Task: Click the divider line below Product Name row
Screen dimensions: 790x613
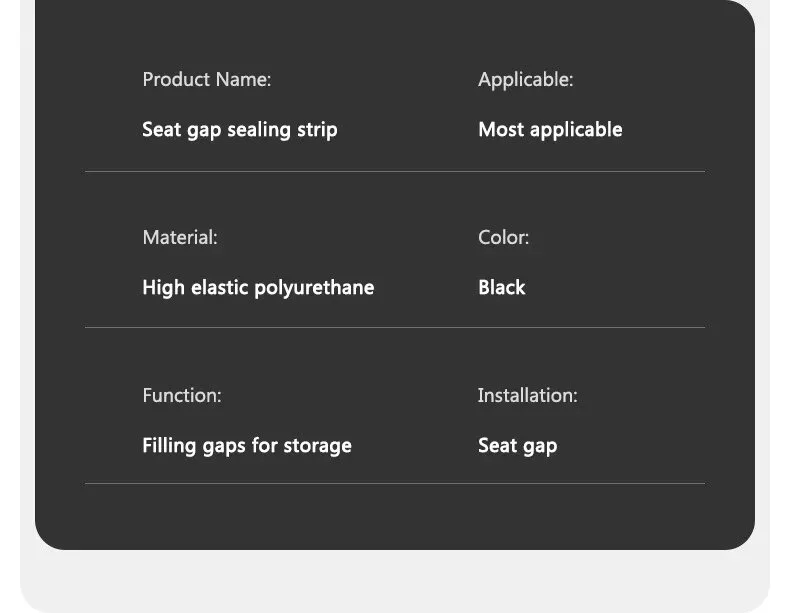Action: [395, 171]
